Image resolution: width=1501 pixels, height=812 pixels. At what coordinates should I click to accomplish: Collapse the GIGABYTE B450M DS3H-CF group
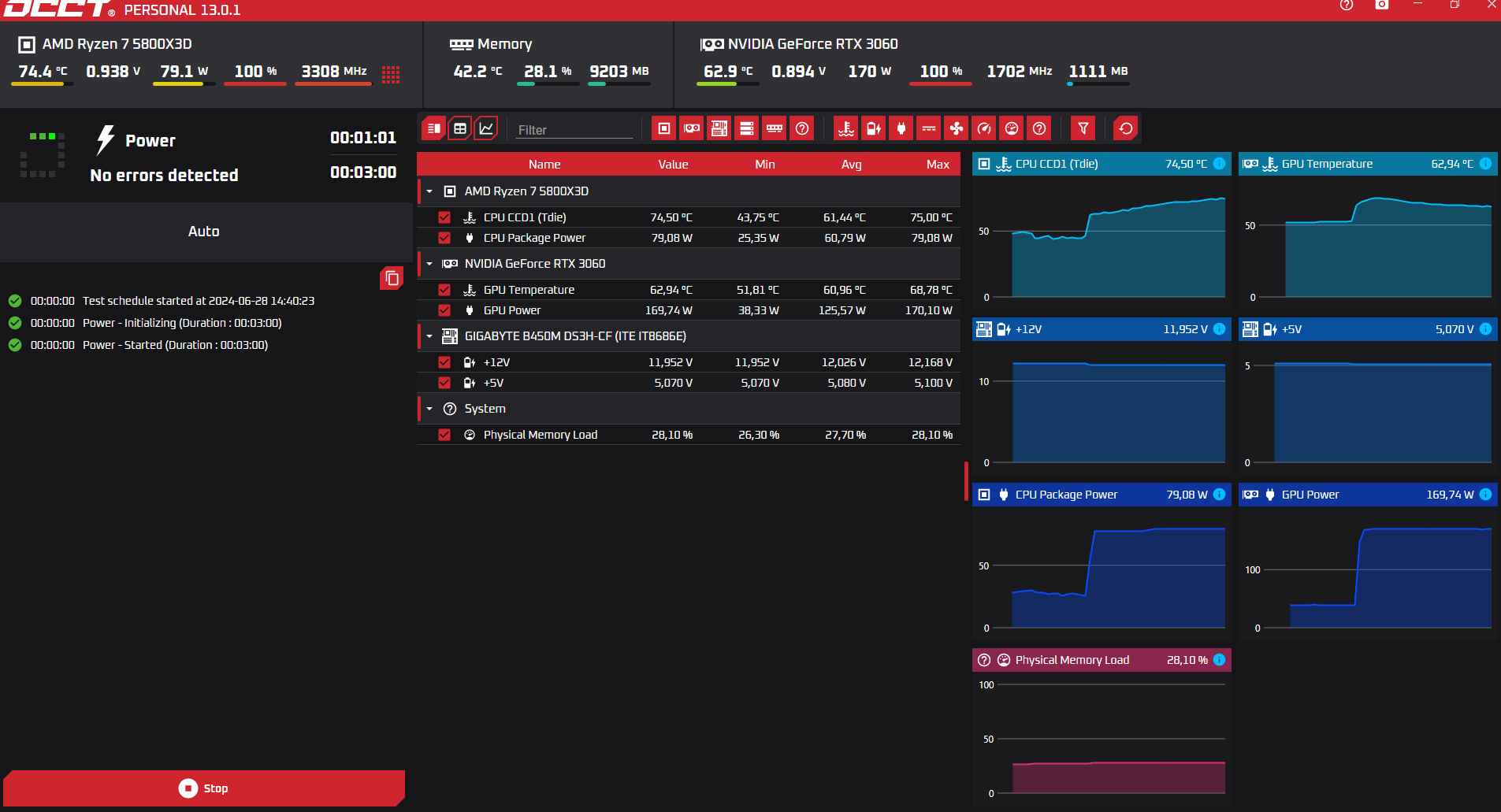429,336
